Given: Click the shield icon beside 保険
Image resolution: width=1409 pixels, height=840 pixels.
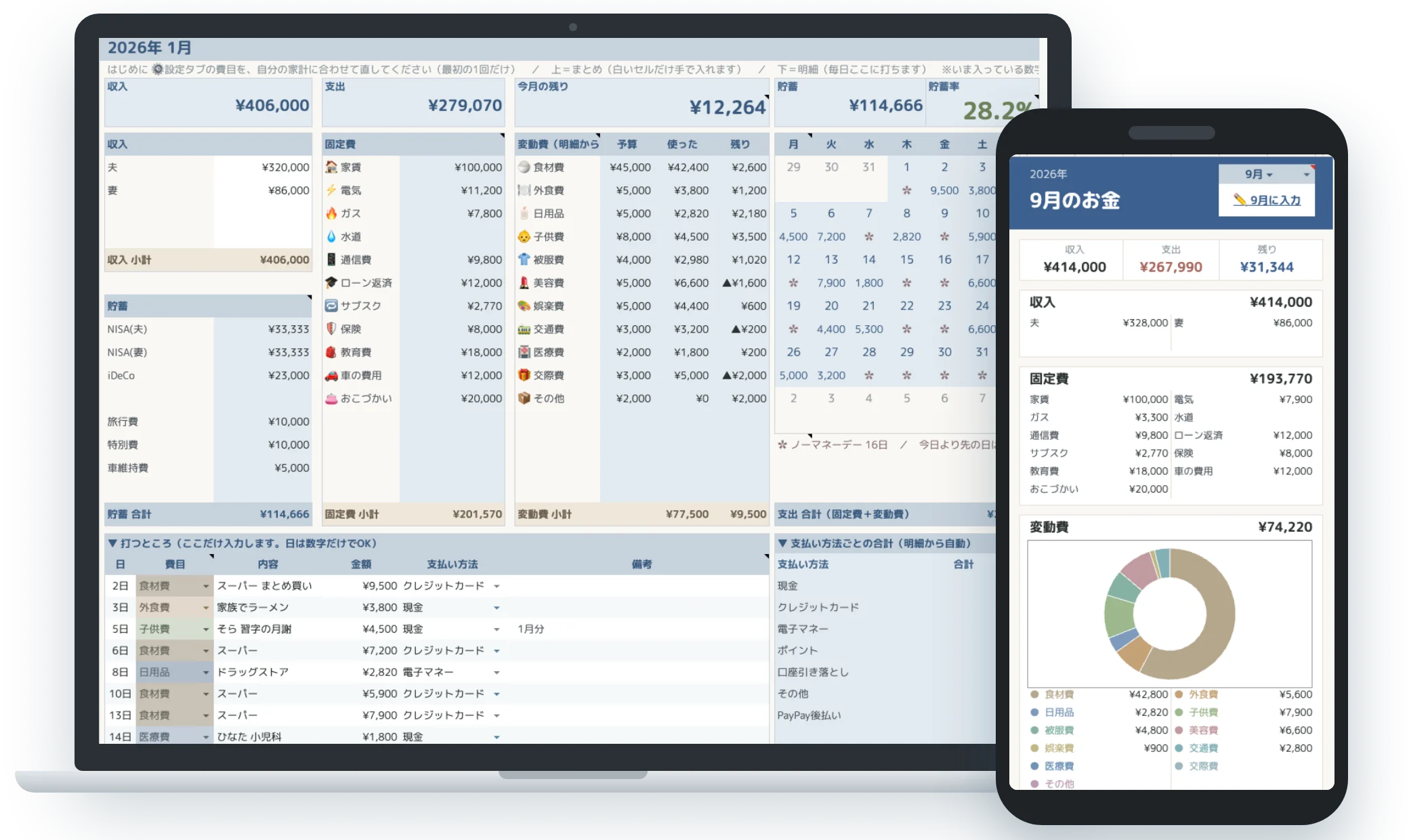Looking at the screenshot, I should pyautogui.click(x=331, y=329).
